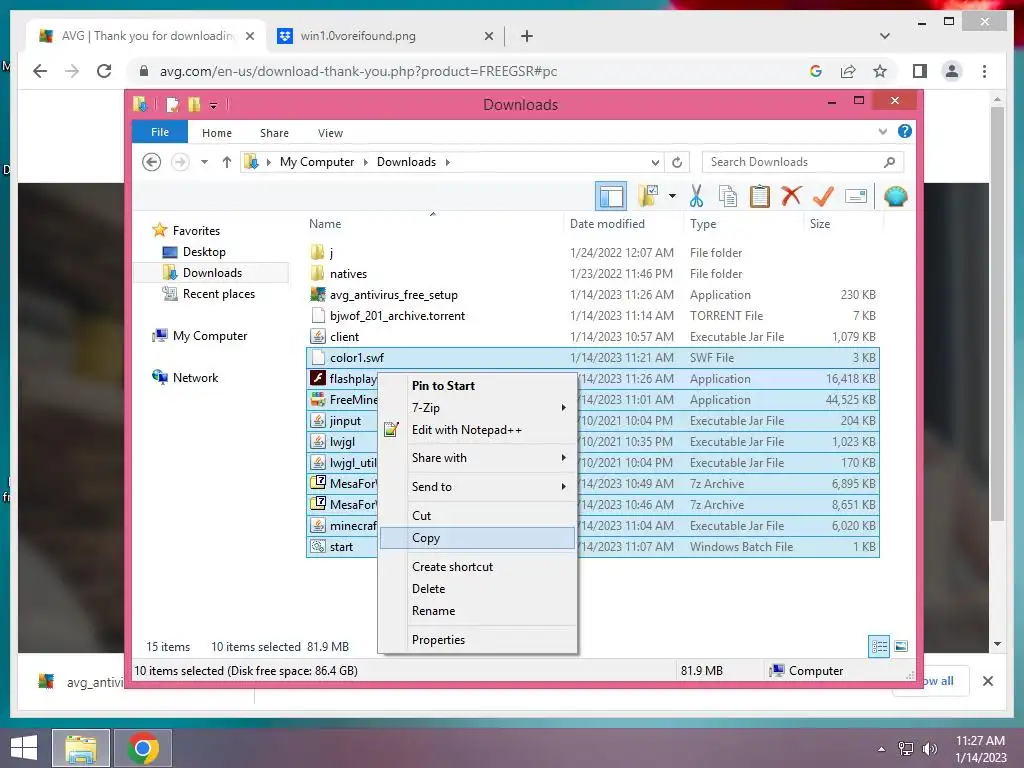Click the search magnifier icon in Explorer

click(x=889, y=162)
